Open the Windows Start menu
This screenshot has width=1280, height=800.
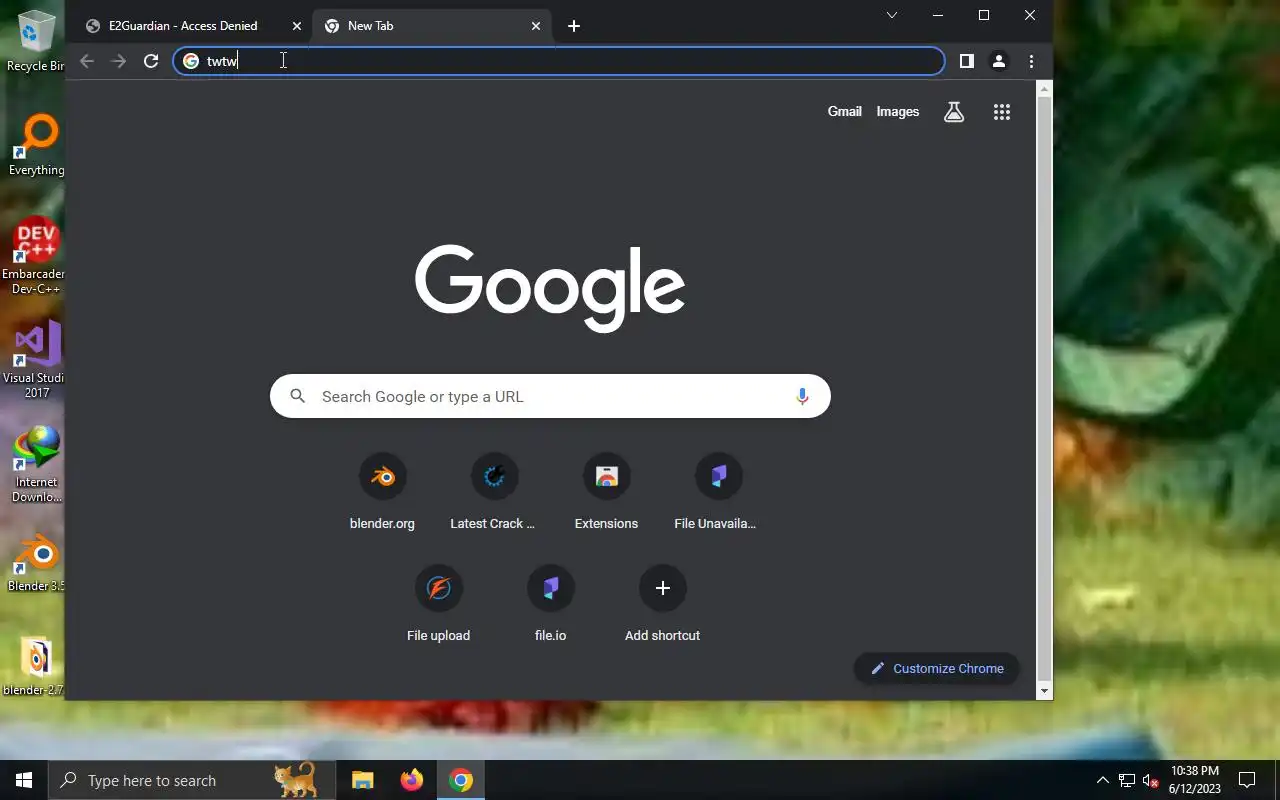24,780
